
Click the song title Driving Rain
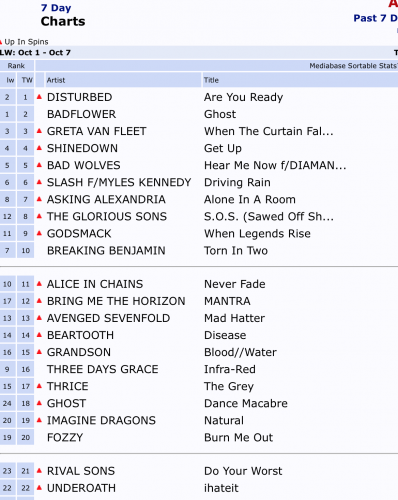click(x=237, y=183)
